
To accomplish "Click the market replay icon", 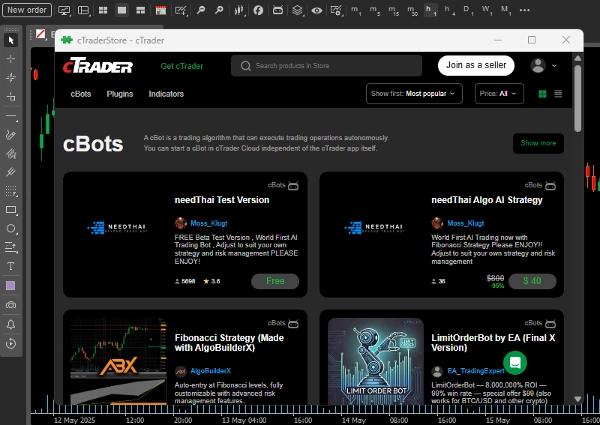I will (x=11, y=344).
